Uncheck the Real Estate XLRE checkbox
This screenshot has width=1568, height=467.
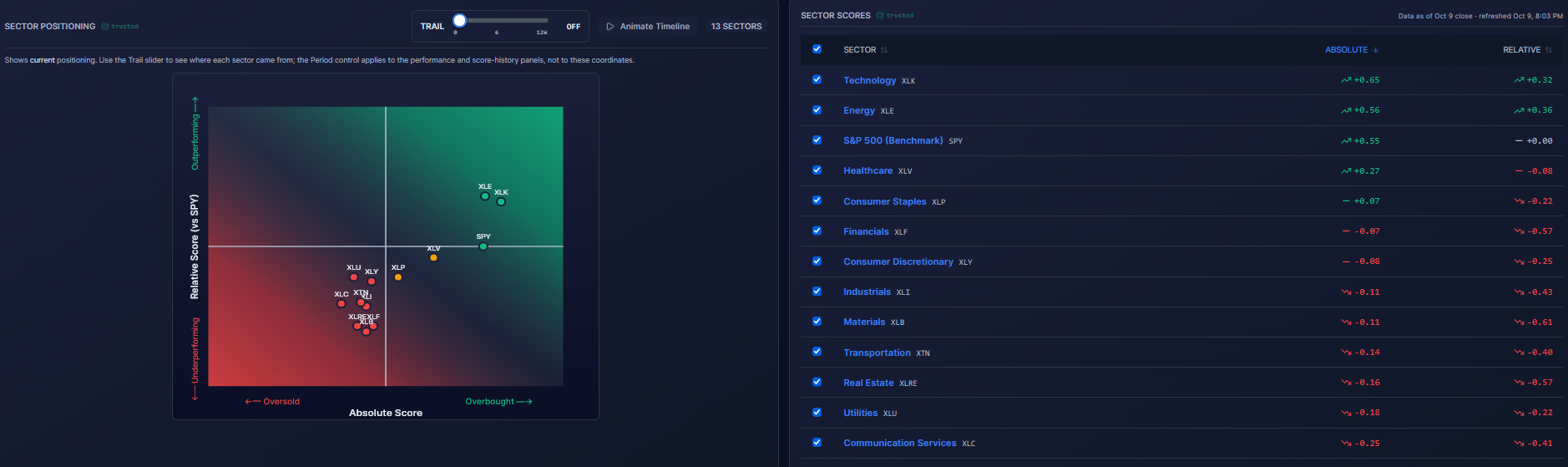coord(817,382)
